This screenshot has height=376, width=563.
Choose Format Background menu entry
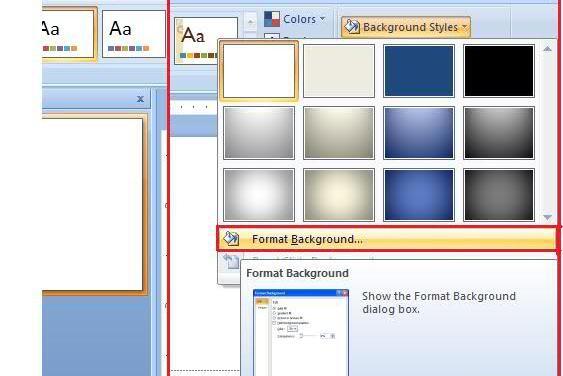point(387,239)
